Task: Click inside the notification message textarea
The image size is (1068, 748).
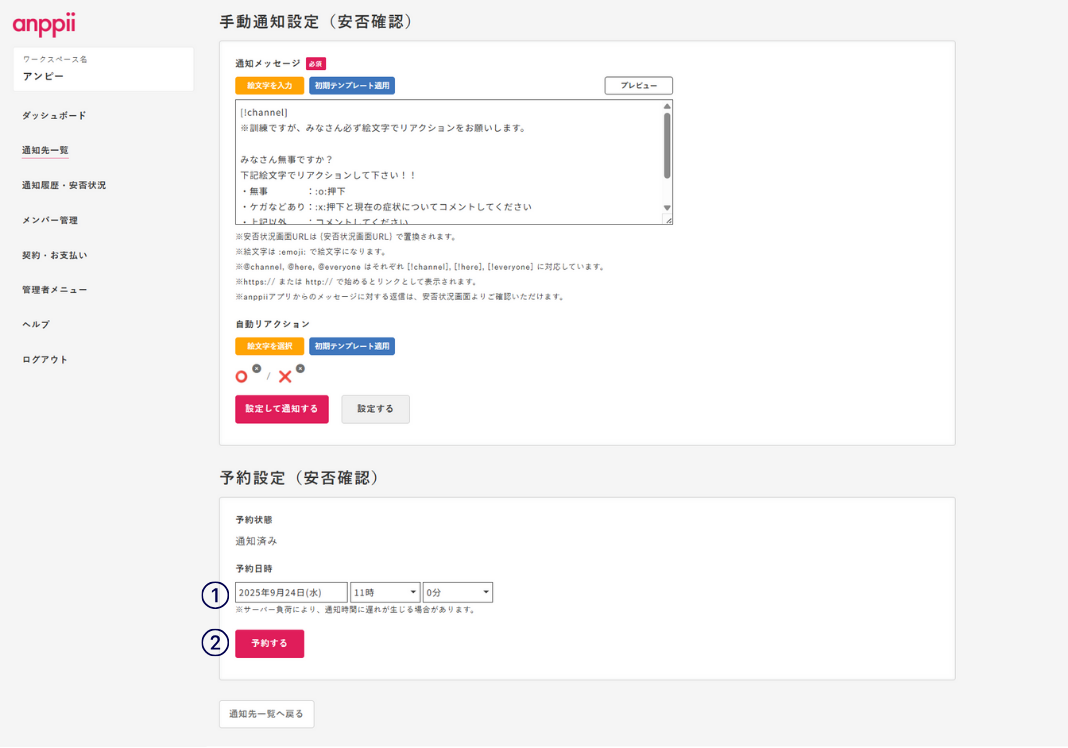Action: click(448, 162)
